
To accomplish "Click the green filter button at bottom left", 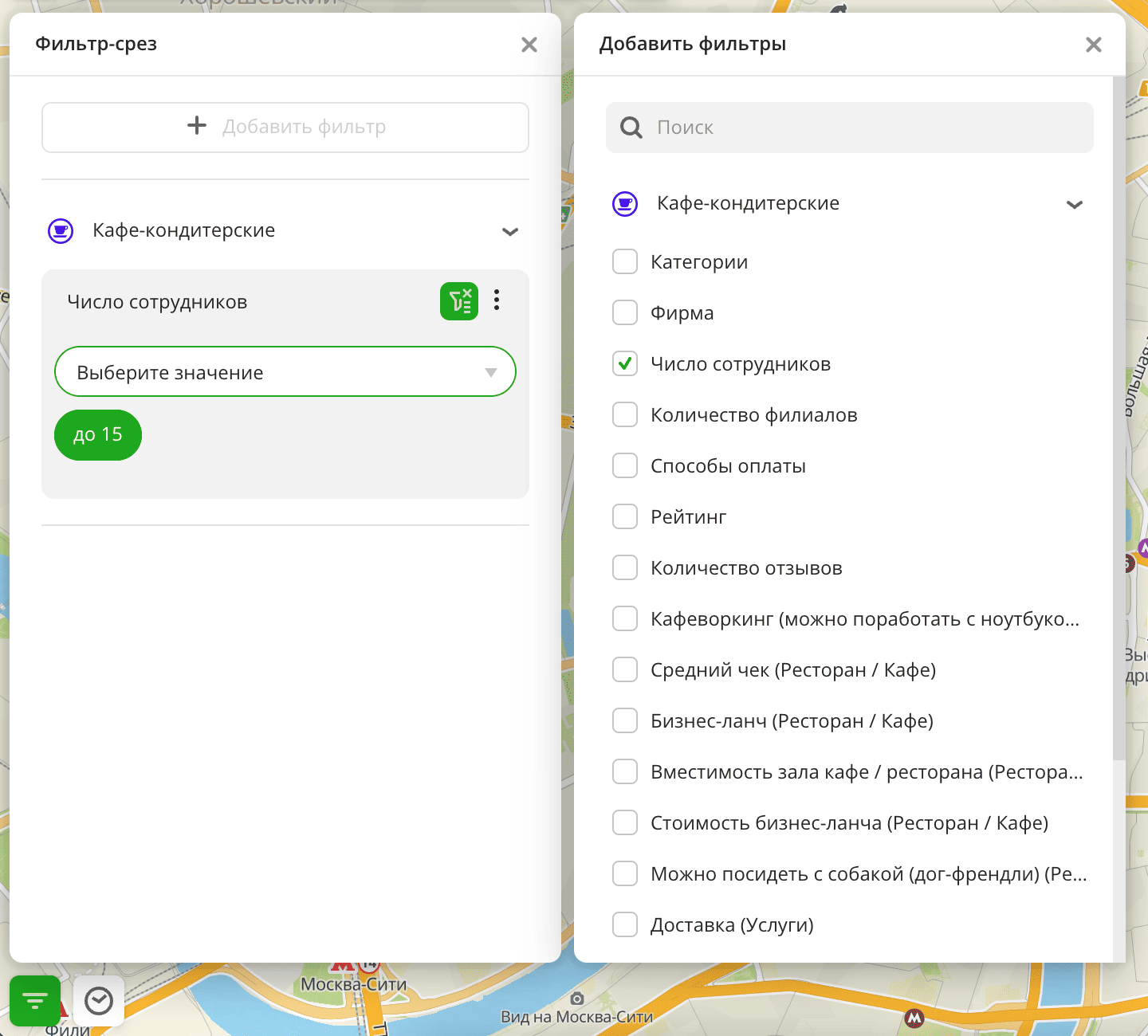I will (35, 1000).
